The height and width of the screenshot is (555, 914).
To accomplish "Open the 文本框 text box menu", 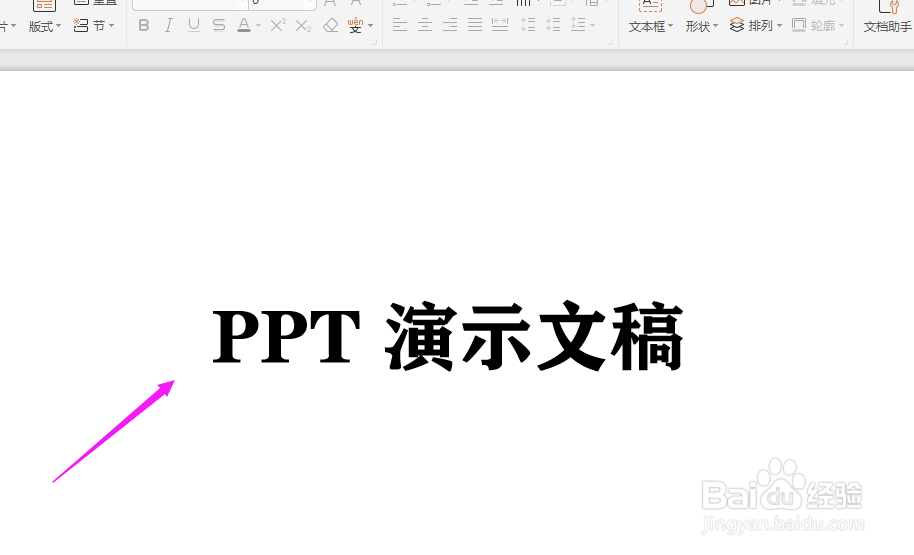I will point(651,26).
